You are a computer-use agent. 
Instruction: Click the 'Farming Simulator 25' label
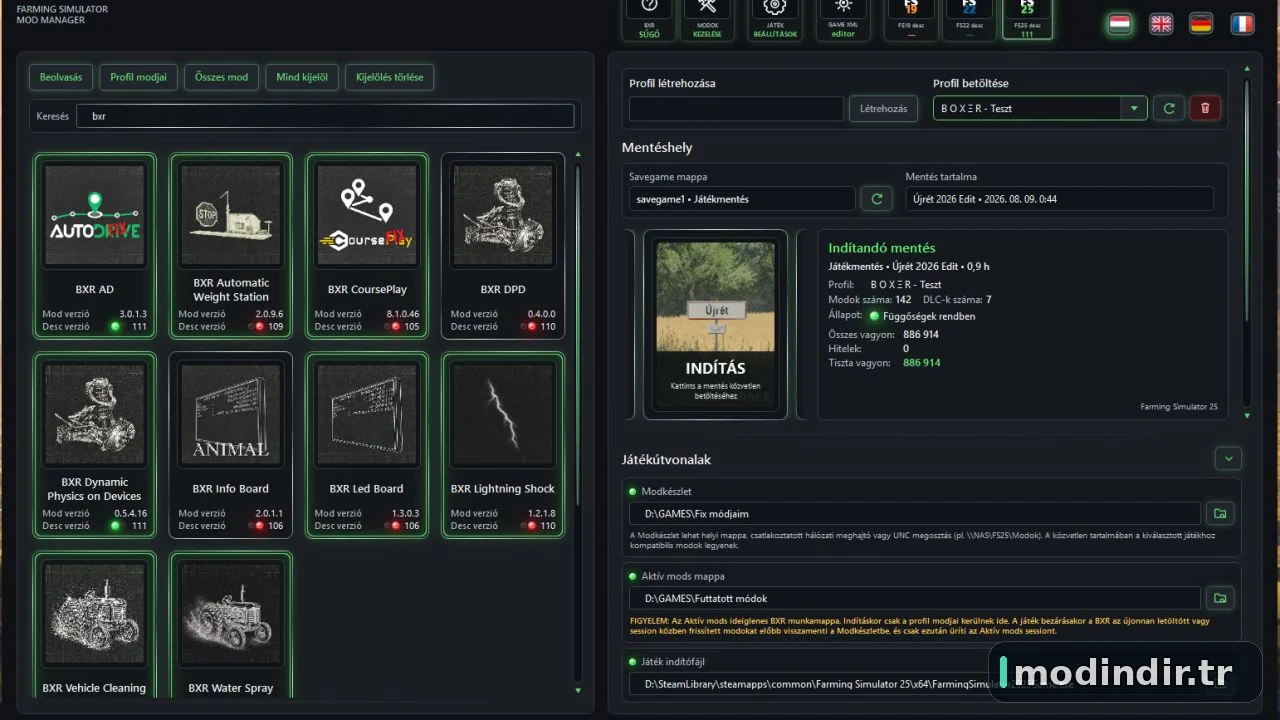pos(1179,407)
